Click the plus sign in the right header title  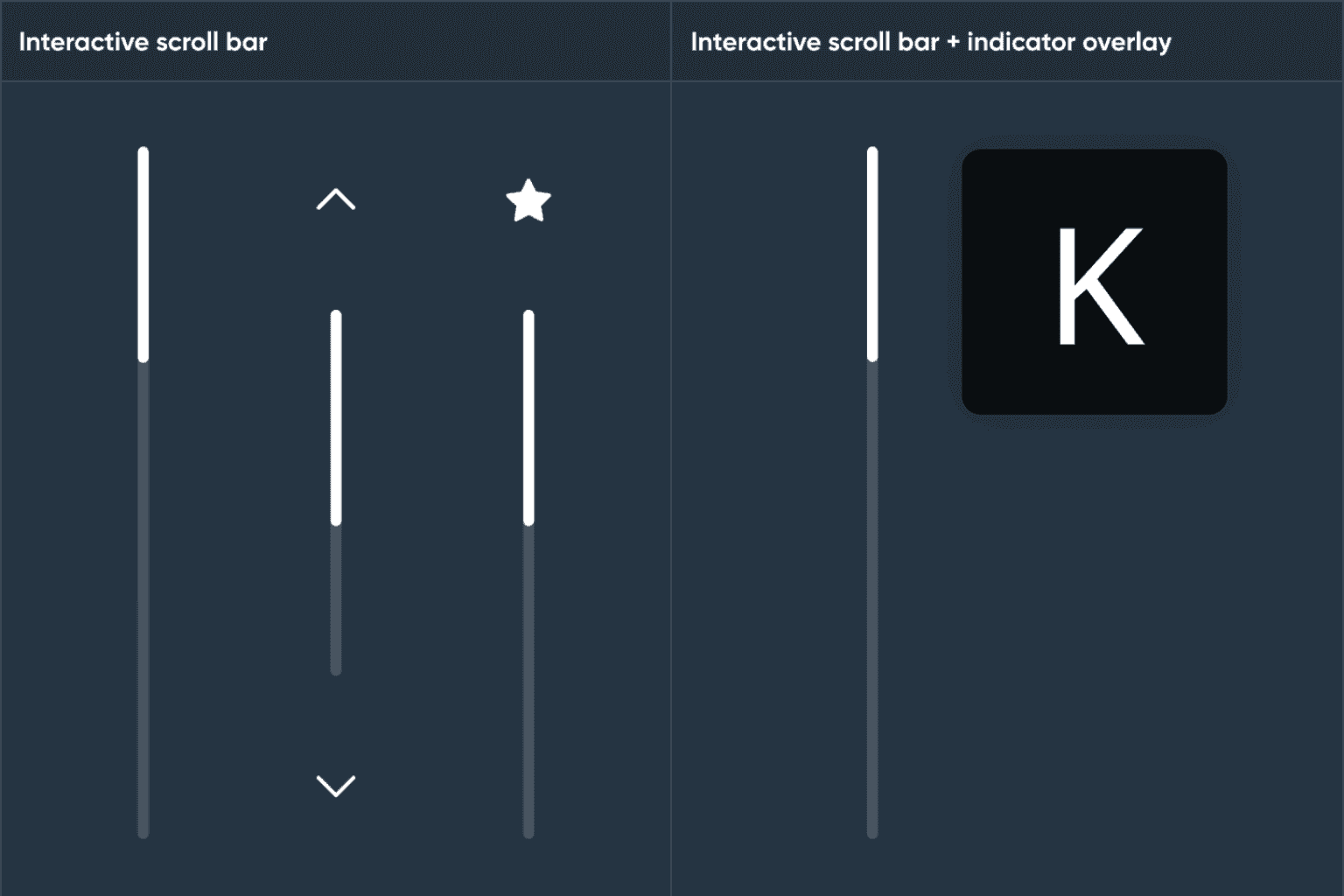pyautogui.click(x=953, y=43)
